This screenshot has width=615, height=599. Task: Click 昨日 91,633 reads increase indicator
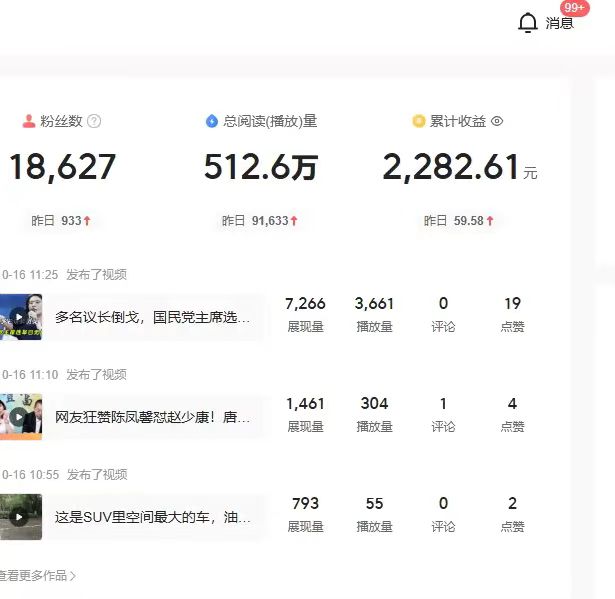(x=260, y=221)
